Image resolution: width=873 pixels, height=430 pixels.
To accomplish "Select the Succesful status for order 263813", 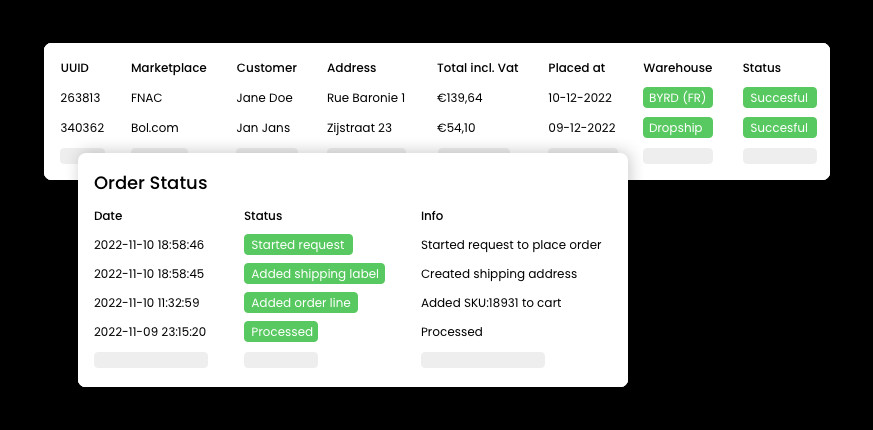I will [x=779, y=97].
